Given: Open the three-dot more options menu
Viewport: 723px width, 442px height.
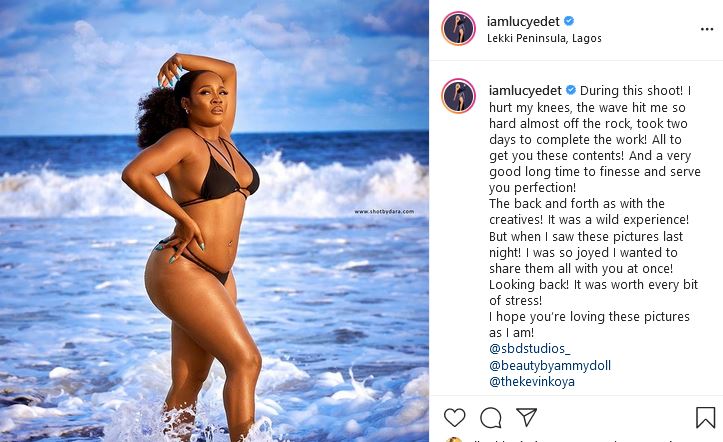Looking at the screenshot, I should pos(707,29).
